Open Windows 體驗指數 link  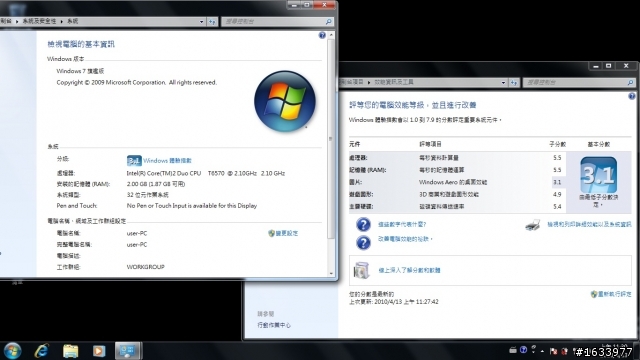[167, 160]
